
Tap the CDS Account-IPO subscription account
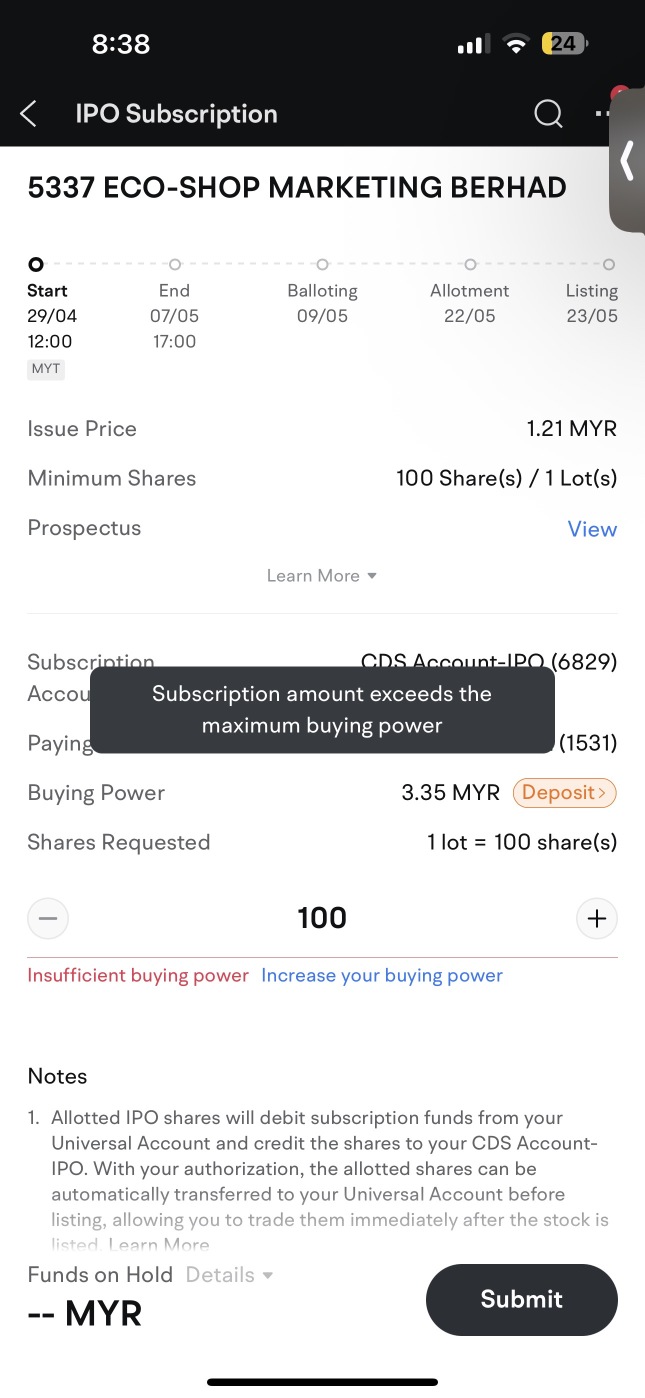point(489,662)
